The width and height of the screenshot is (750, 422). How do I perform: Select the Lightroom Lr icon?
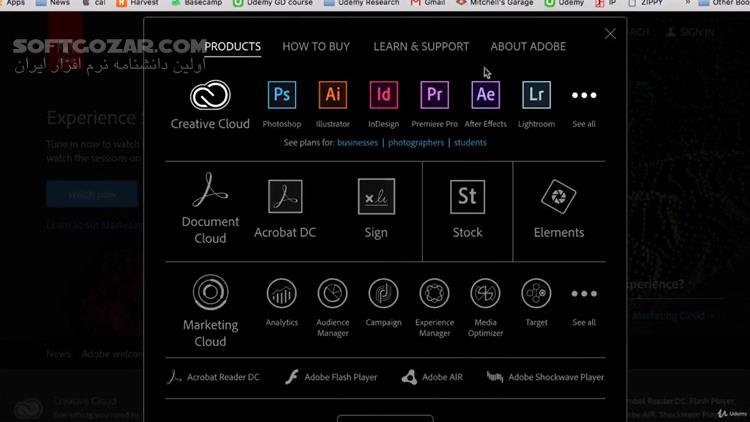click(536, 95)
